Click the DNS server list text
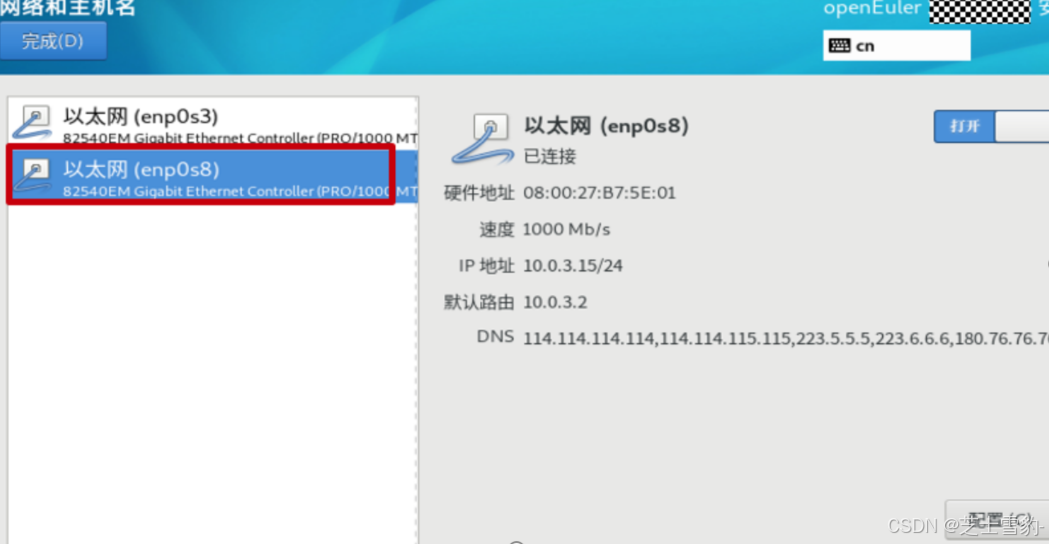This screenshot has height=544, width=1049. click(785, 339)
